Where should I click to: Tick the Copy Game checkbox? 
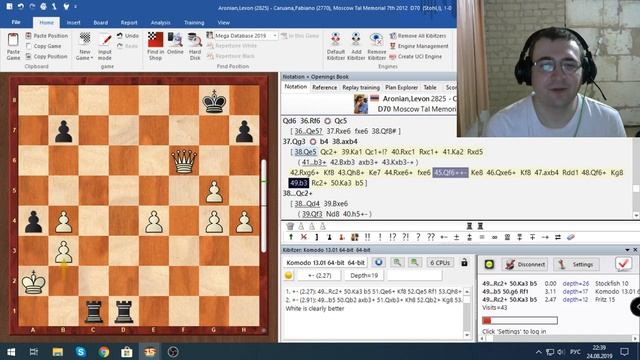[29, 46]
